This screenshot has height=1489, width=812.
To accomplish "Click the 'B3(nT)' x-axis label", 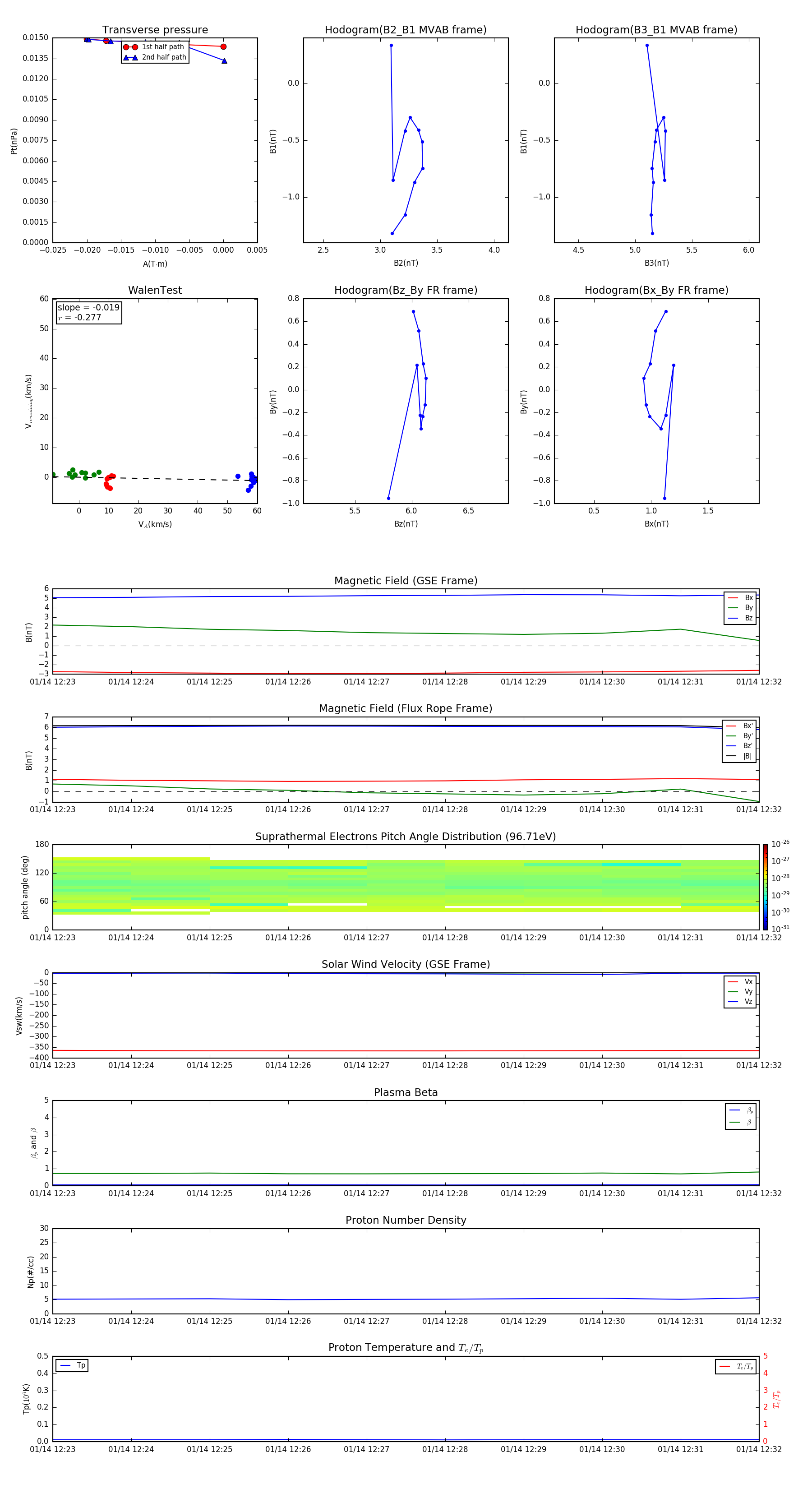I will coord(656,263).
